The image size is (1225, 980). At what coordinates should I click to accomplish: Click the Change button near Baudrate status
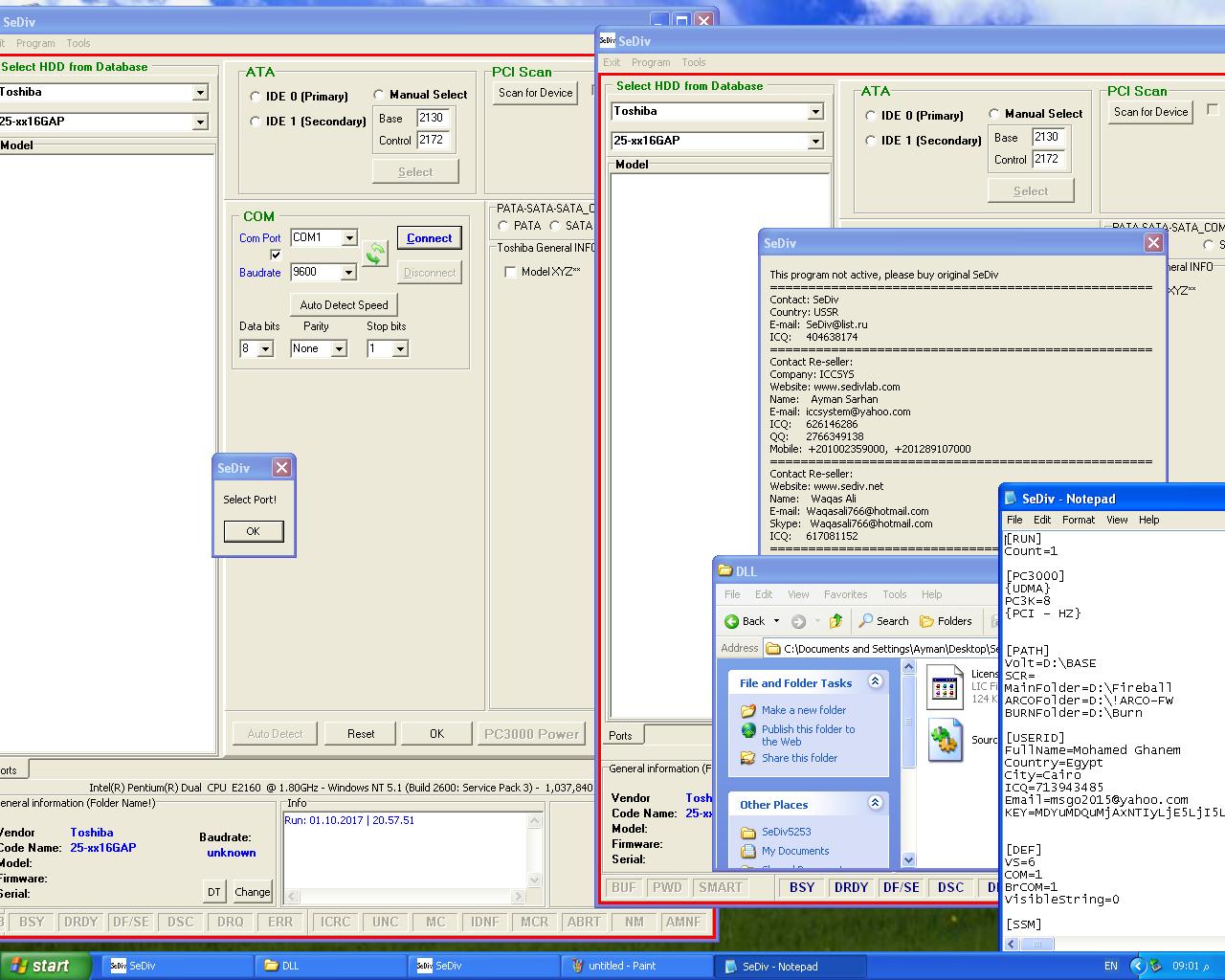(x=253, y=892)
